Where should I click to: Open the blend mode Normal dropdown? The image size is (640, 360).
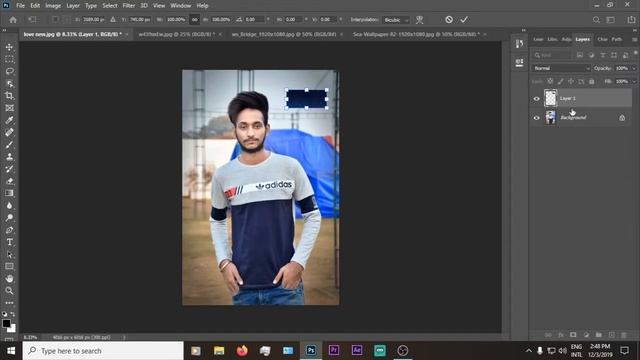[x=561, y=68]
